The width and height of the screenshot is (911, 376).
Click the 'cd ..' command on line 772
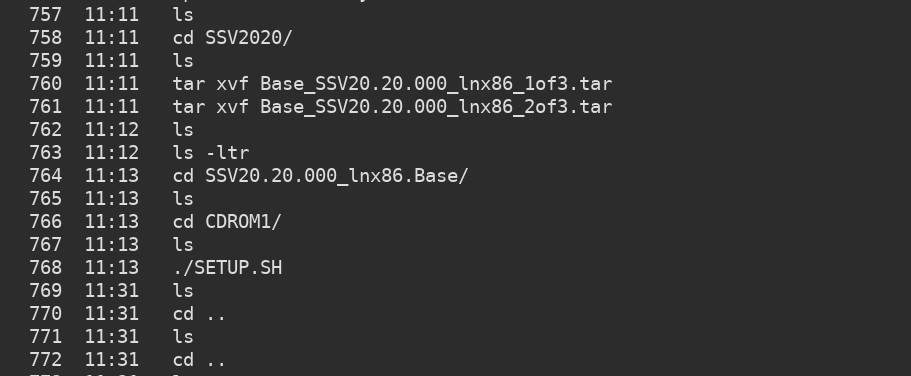click(x=199, y=360)
